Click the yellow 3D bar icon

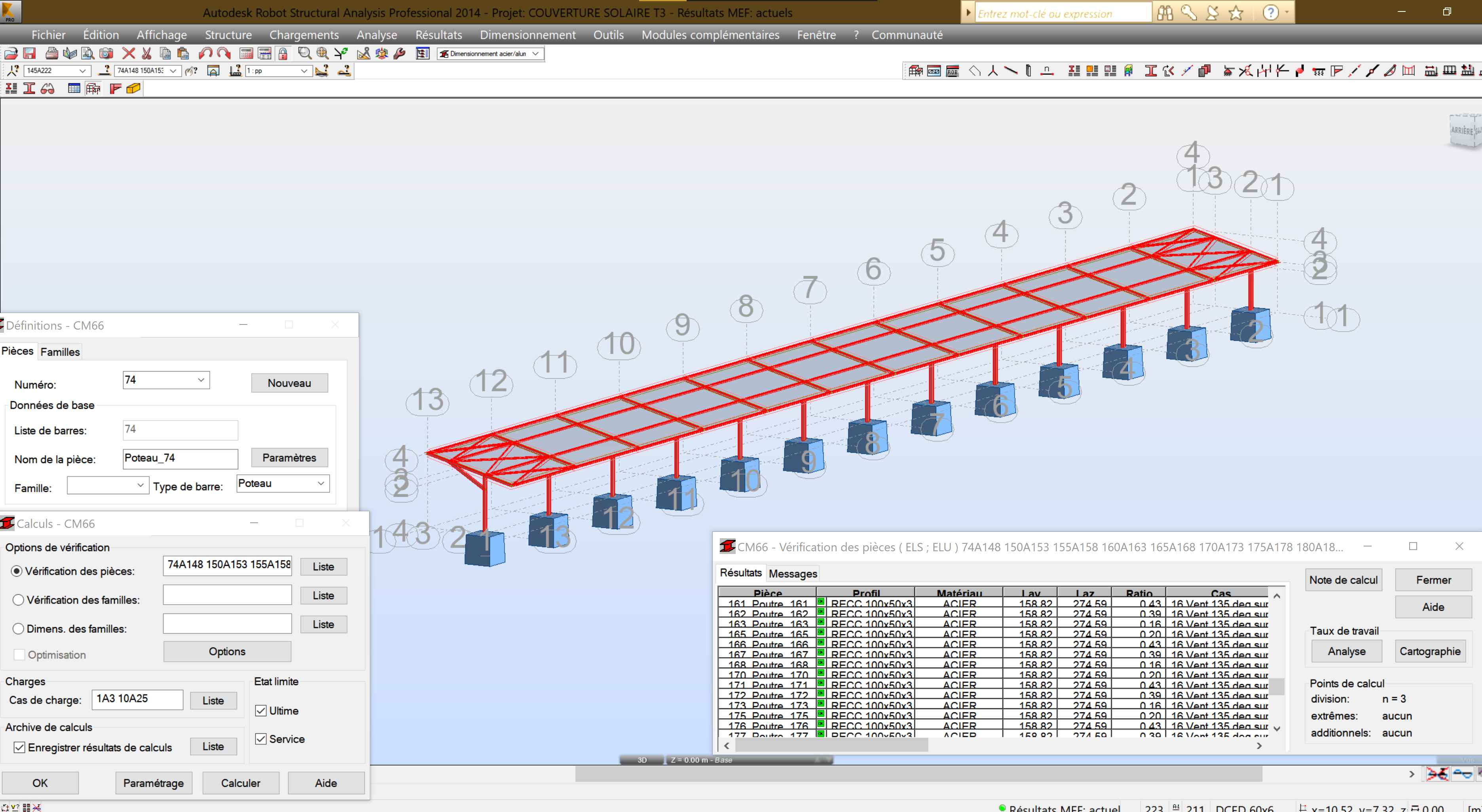tap(133, 88)
